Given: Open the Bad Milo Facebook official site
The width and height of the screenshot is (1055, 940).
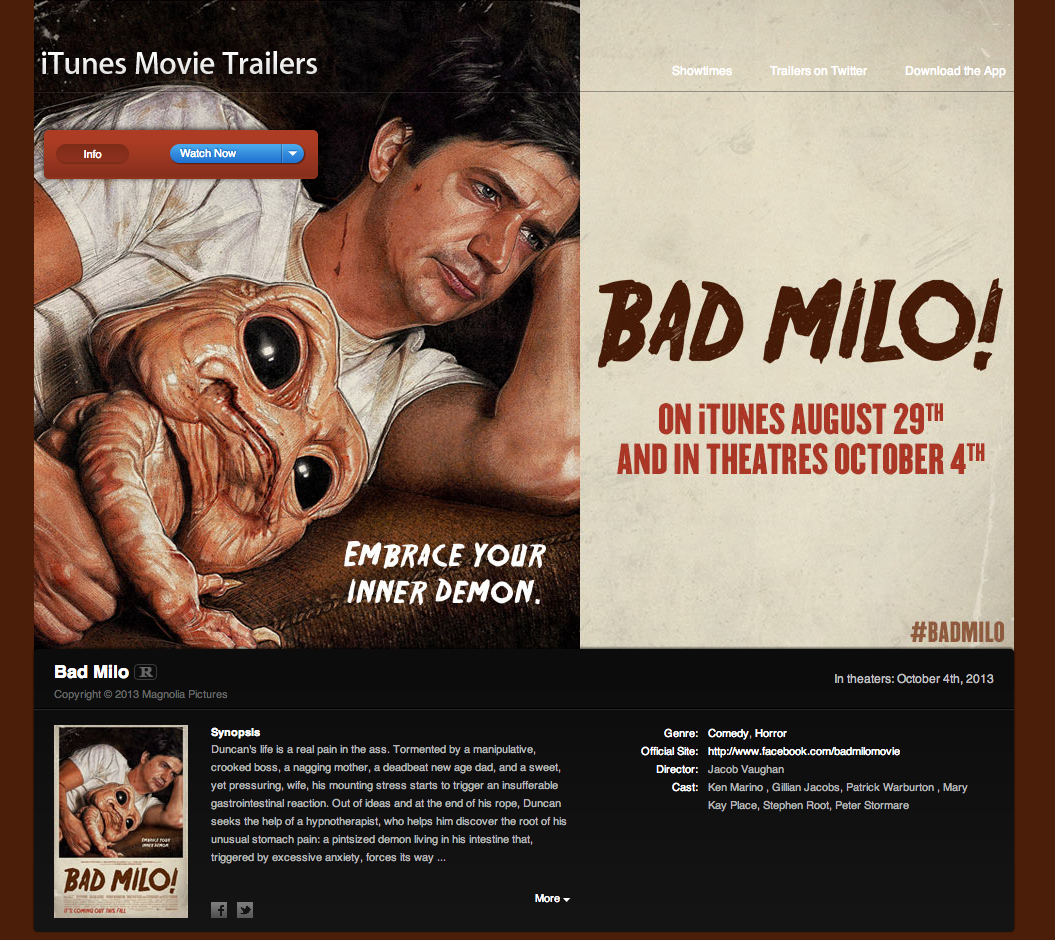Looking at the screenshot, I should pyautogui.click(x=803, y=751).
